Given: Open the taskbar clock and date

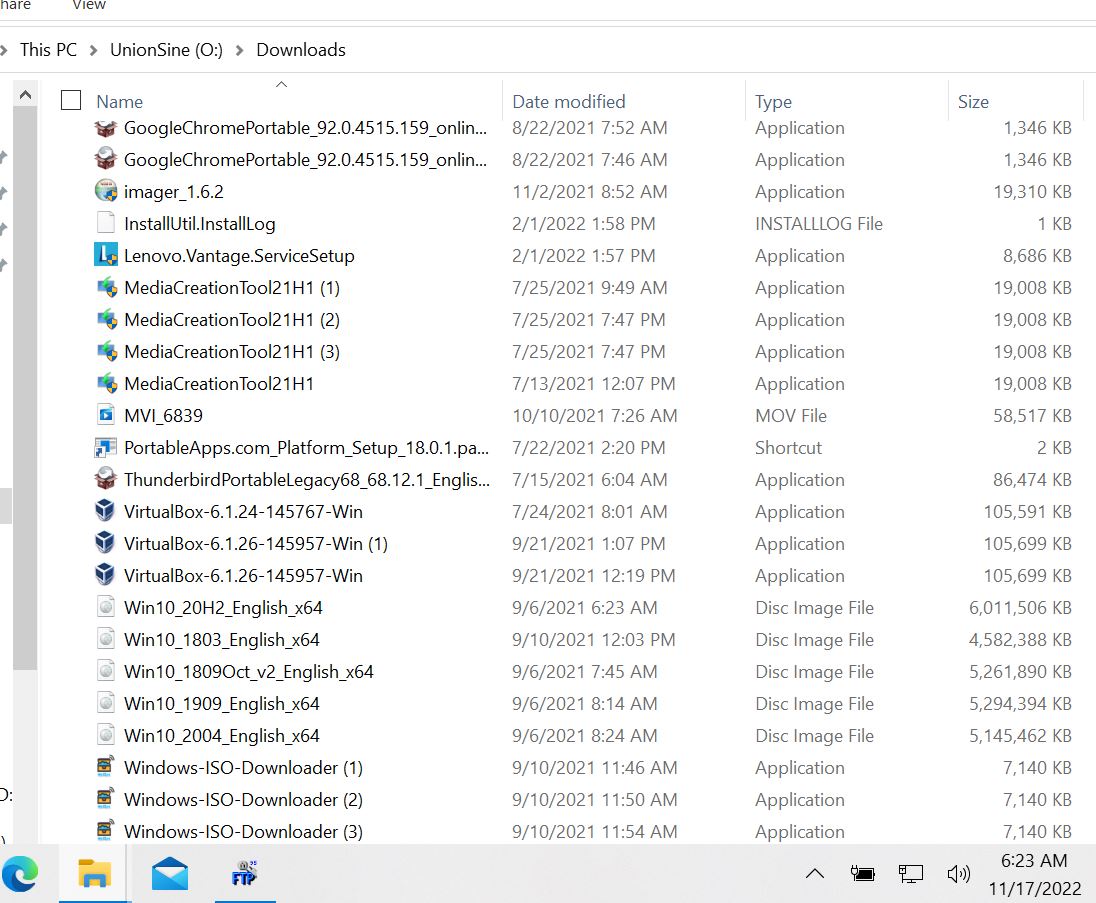Looking at the screenshot, I should 1034,874.
